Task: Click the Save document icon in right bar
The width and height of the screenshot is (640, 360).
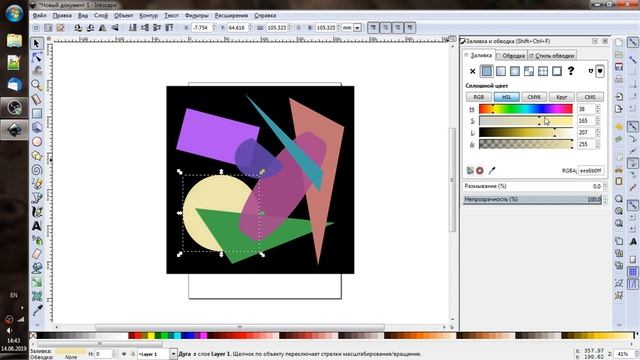Action: click(619, 67)
